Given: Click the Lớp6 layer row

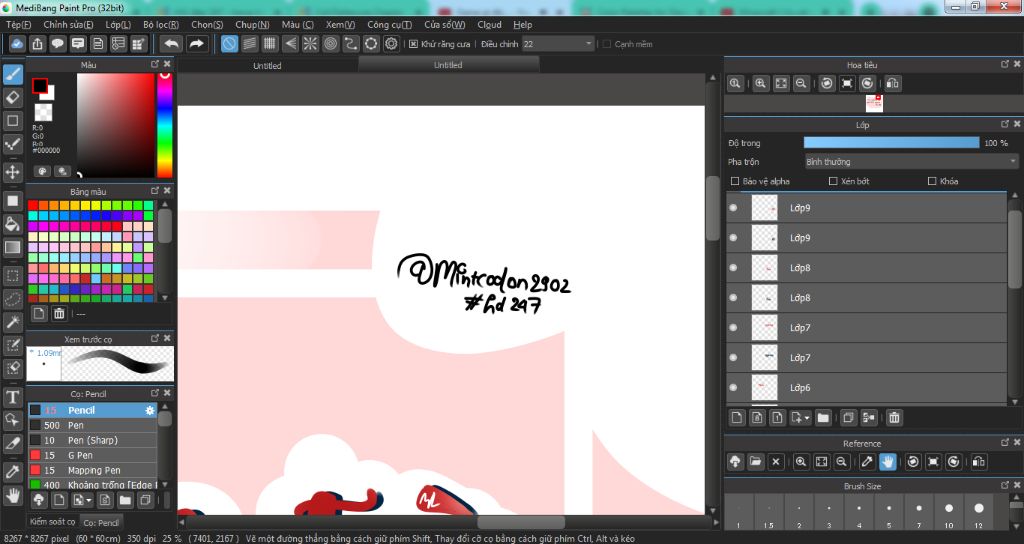Looking at the screenshot, I should coord(867,387).
